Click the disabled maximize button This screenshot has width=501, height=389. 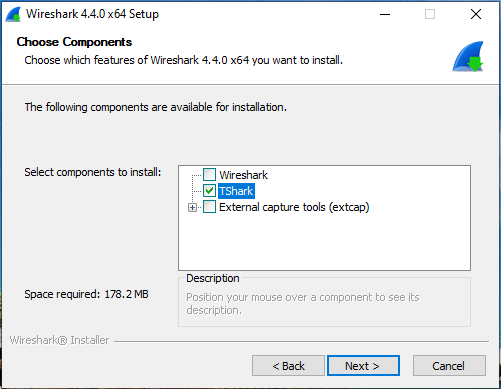(430, 14)
